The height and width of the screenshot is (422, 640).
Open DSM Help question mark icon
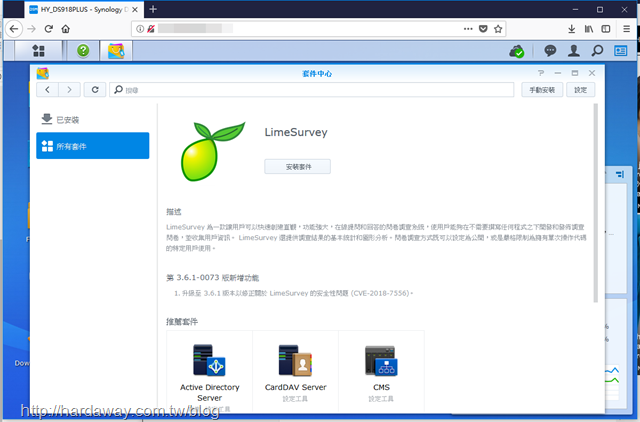(x=83, y=51)
